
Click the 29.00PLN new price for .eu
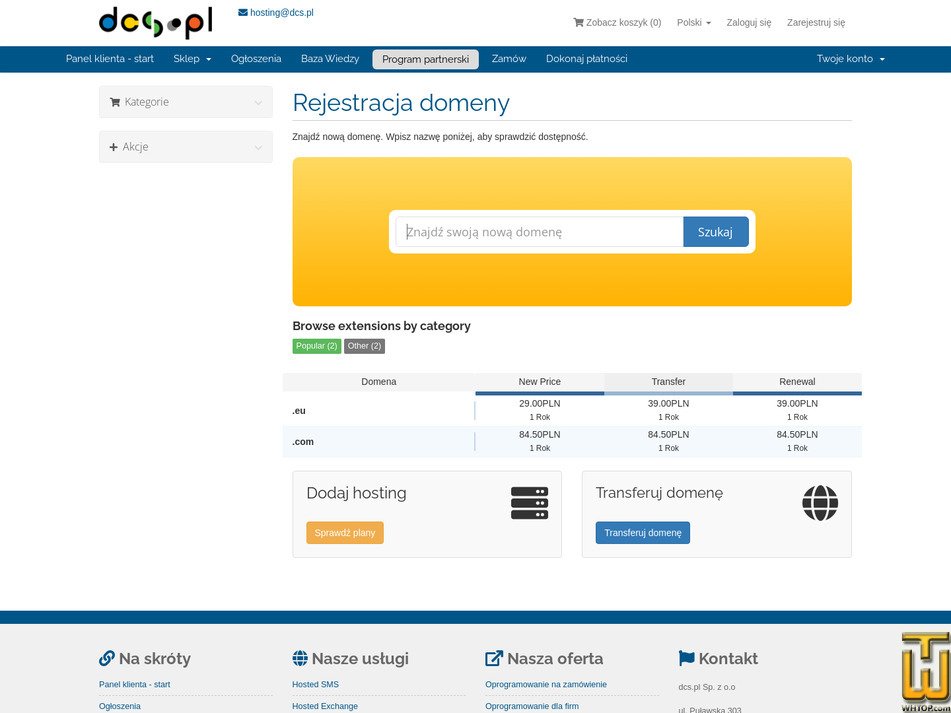pos(539,404)
